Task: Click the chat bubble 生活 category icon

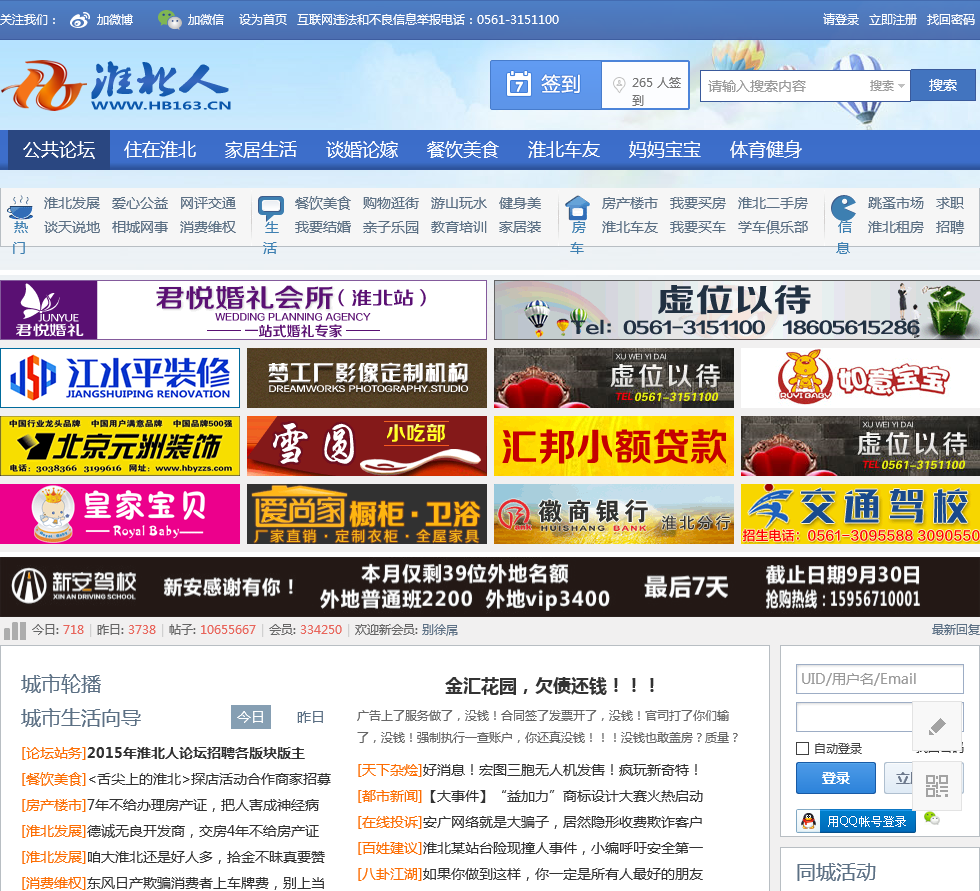Action: coord(271,207)
